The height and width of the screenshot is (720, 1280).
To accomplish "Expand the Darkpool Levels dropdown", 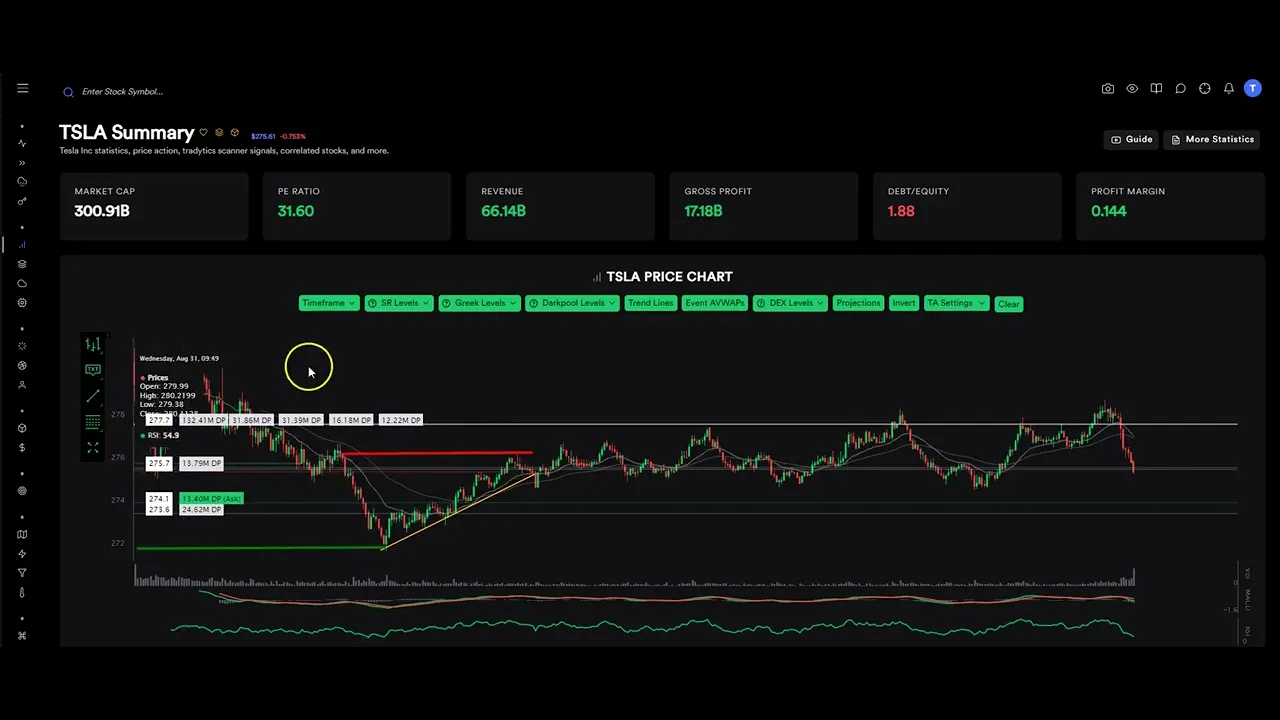I will [x=572, y=303].
